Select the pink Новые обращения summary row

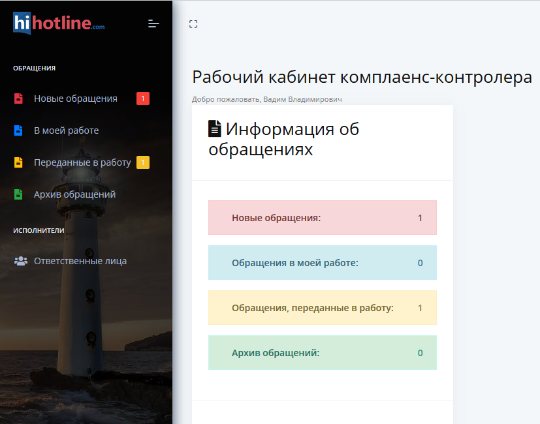tap(322, 218)
